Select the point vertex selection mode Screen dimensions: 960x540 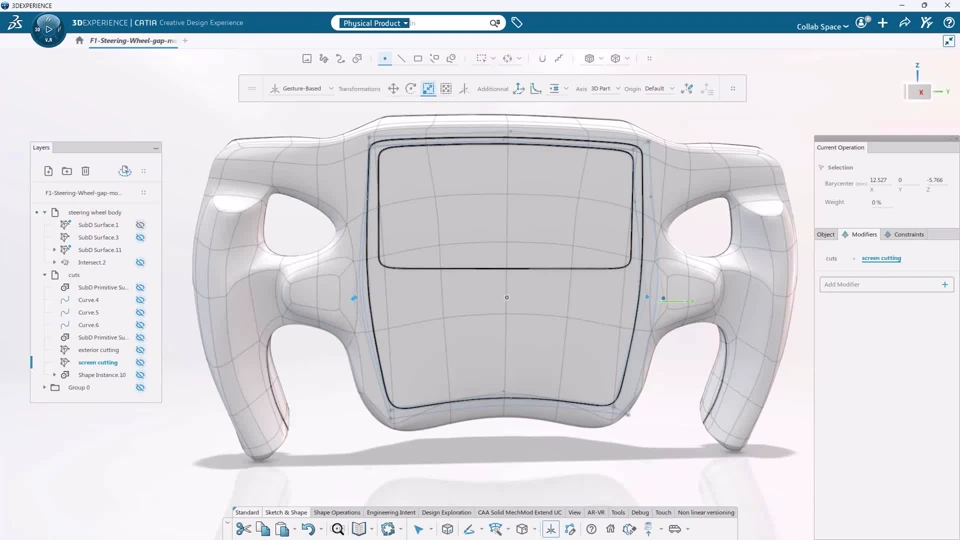pyautogui.click(x=384, y=59)
